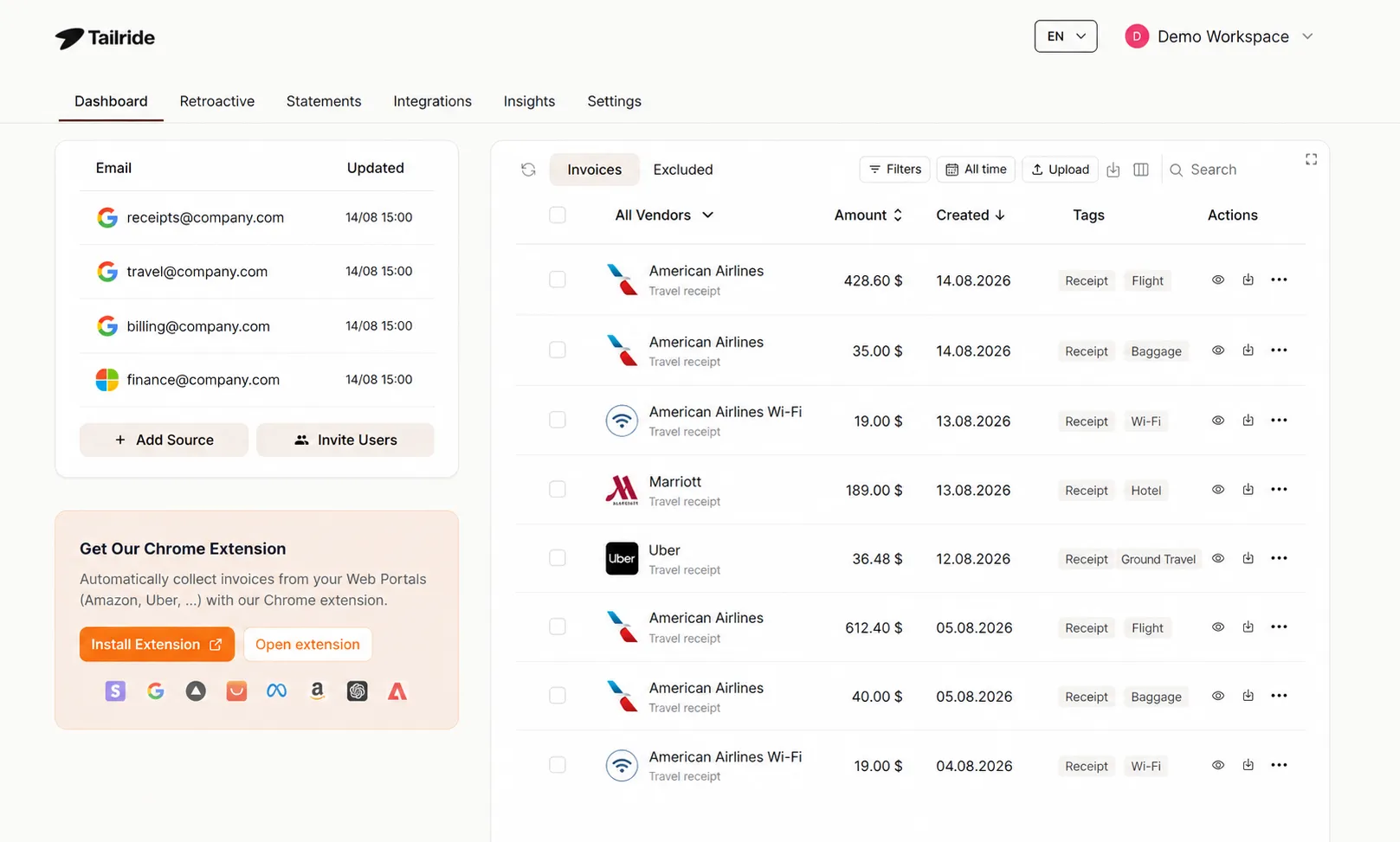Screen dimensions: 1400x842
Task: Select all invoices checkbox in header
Action: coord(558,215)
